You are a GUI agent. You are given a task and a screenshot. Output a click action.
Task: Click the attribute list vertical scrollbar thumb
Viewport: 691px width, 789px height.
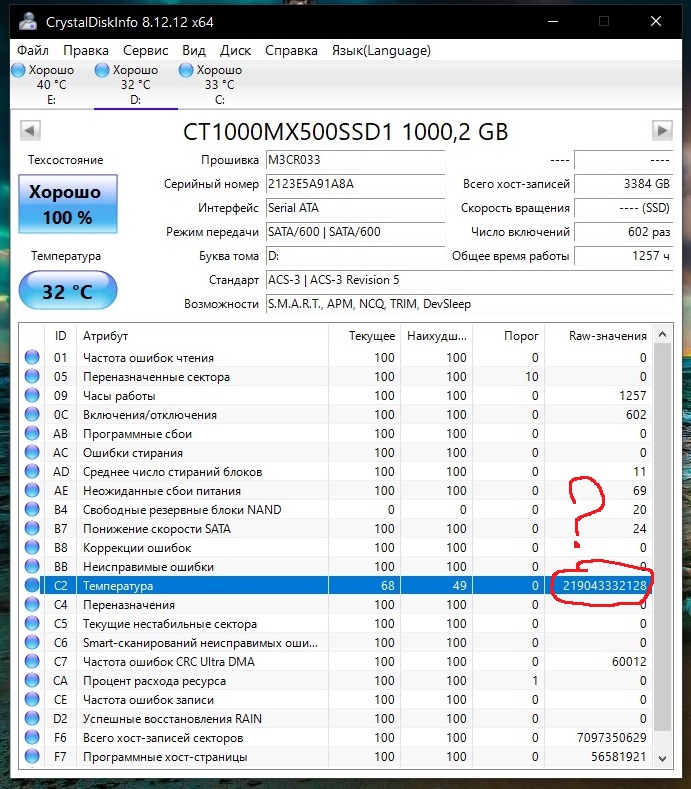click(x=662, y=537)
